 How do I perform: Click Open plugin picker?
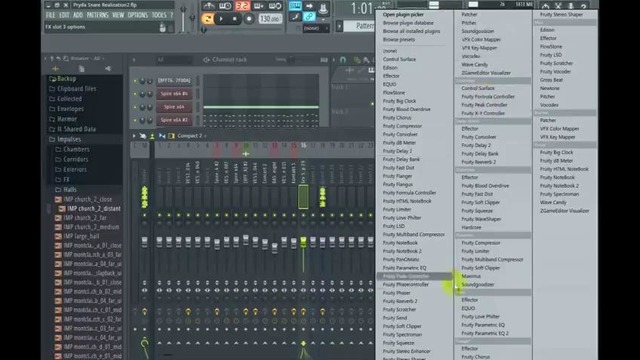coord(403,14)
